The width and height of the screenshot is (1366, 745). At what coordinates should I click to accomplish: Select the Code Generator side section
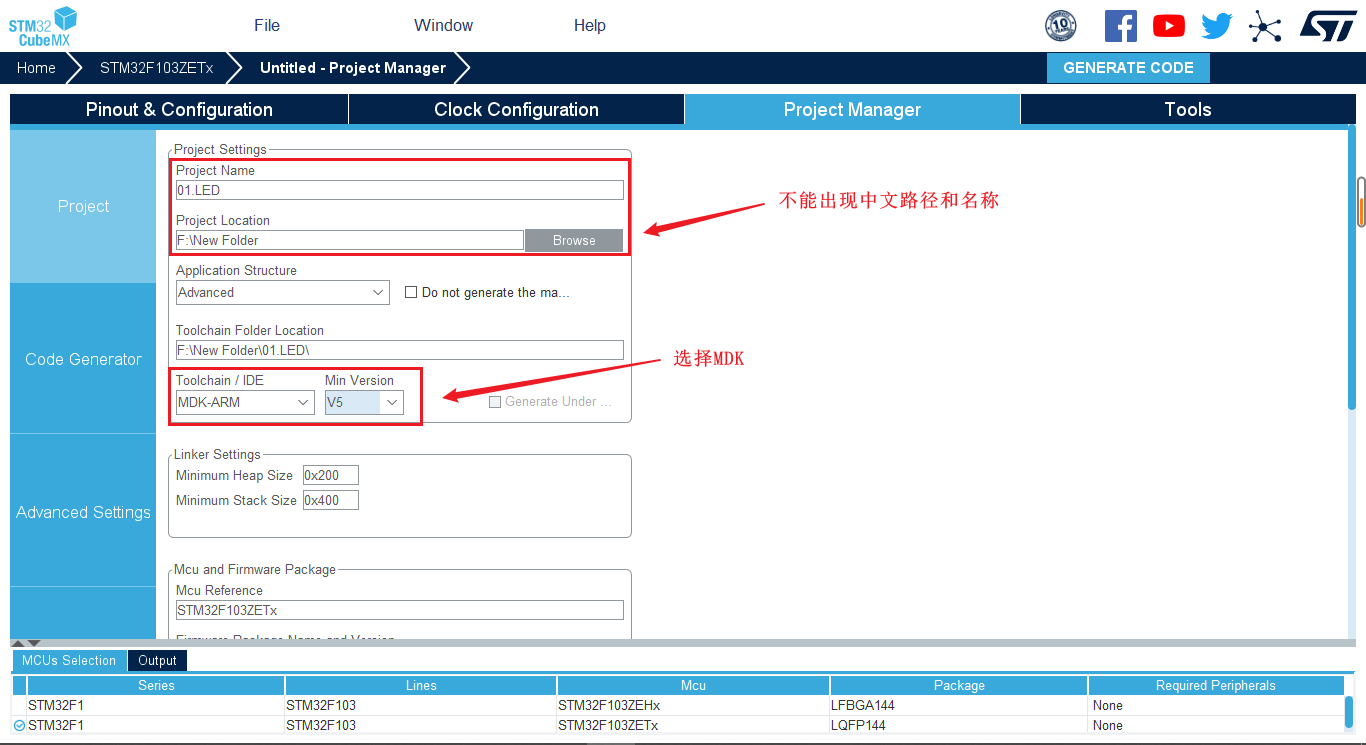(x=83, y=359)
